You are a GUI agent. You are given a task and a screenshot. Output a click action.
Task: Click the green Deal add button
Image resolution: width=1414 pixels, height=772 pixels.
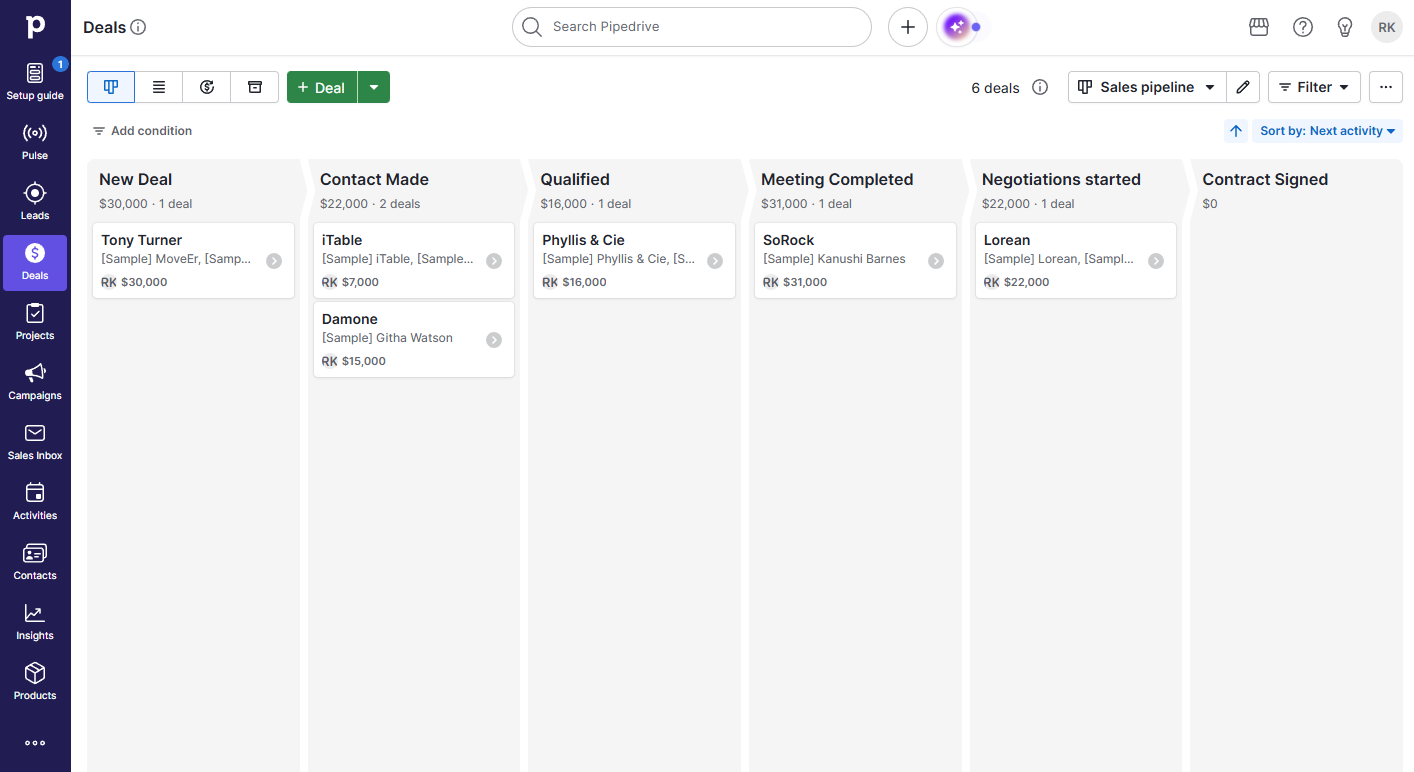(x=322, y=87)
